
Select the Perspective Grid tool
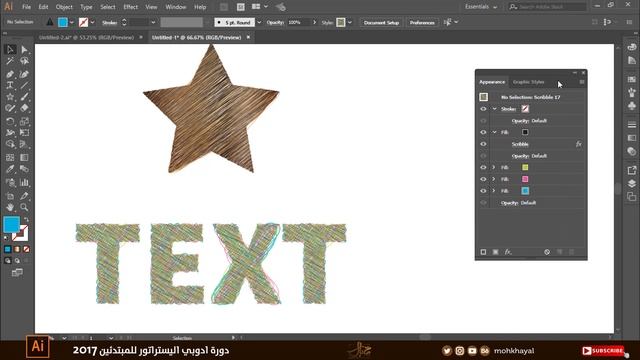(x=24, y=144)
